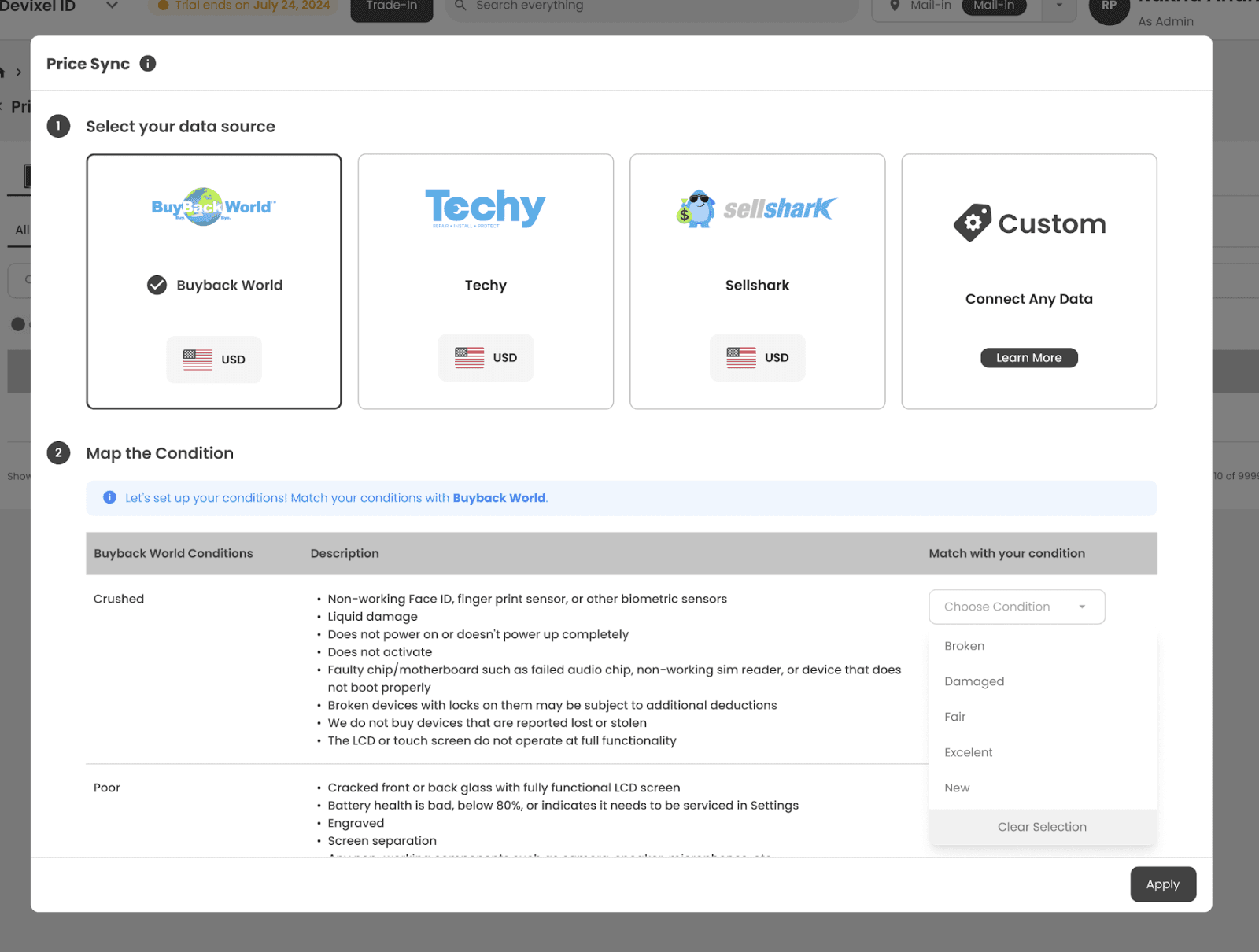
Task: Click the search everything field
Action: [652, 6]
